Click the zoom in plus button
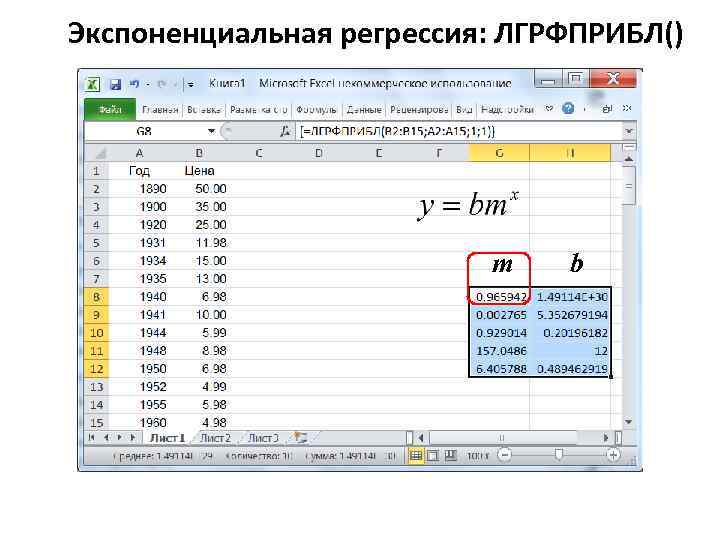 point(613,456)
